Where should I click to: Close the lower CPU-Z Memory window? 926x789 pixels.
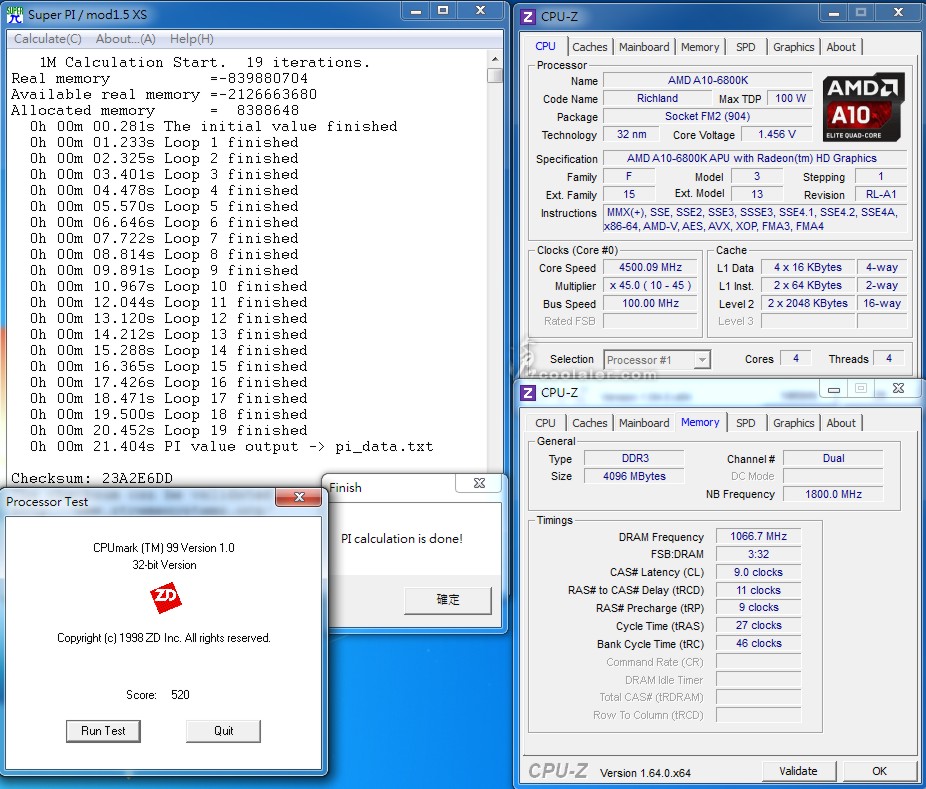point(898,388)
